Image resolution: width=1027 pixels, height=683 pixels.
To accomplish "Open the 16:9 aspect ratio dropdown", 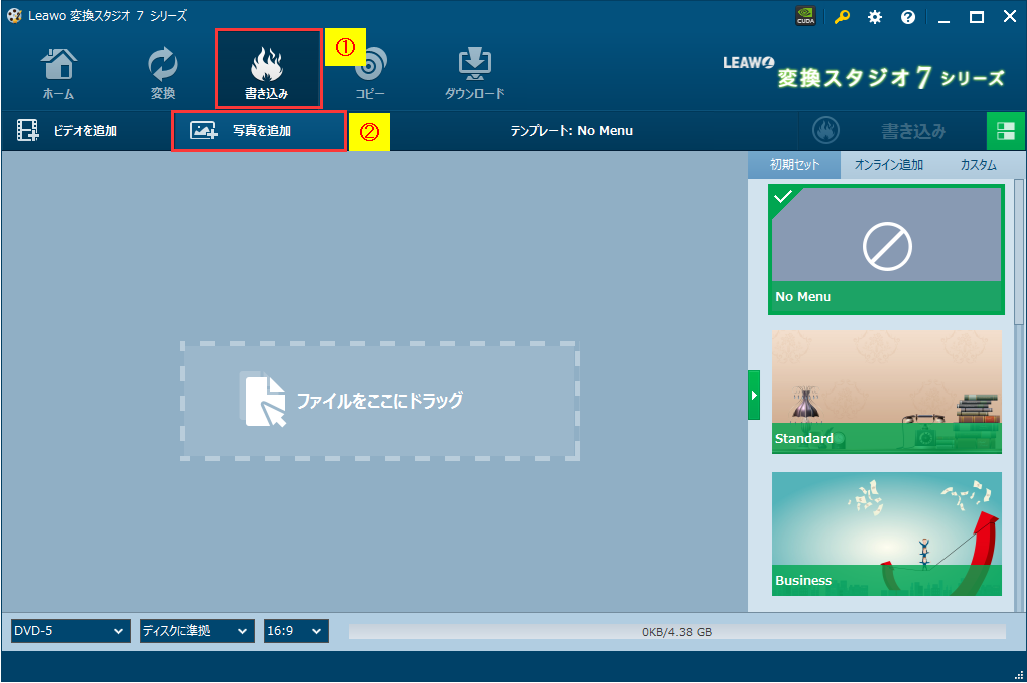I will click(296, 631).
